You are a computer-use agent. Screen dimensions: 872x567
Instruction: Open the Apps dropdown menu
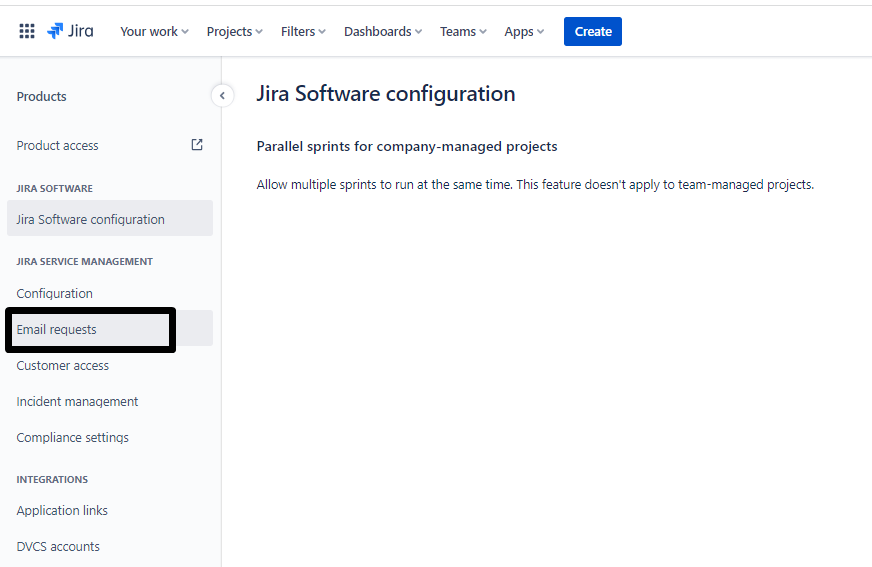pyautogui.click(x=524, y=32)
